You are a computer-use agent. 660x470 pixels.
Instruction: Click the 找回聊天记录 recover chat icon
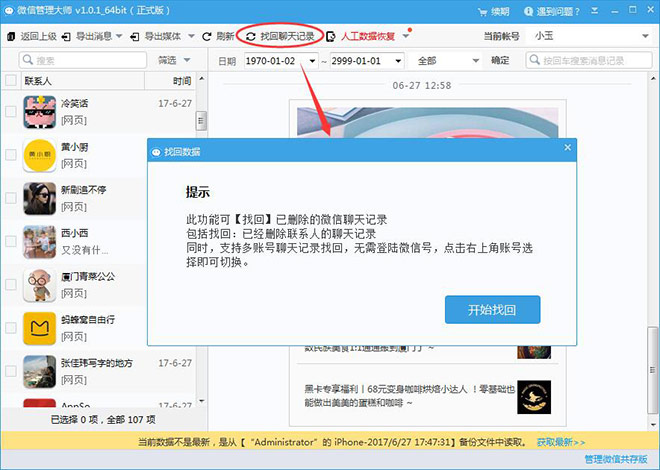click(x=251, y=37)
